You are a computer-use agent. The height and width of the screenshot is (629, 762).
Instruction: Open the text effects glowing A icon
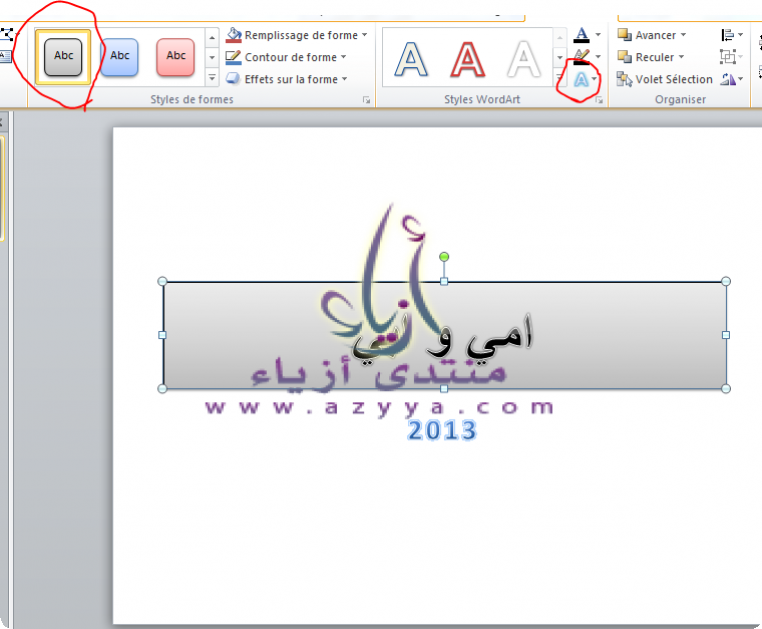pyautogui.click(x=581, y=80)
